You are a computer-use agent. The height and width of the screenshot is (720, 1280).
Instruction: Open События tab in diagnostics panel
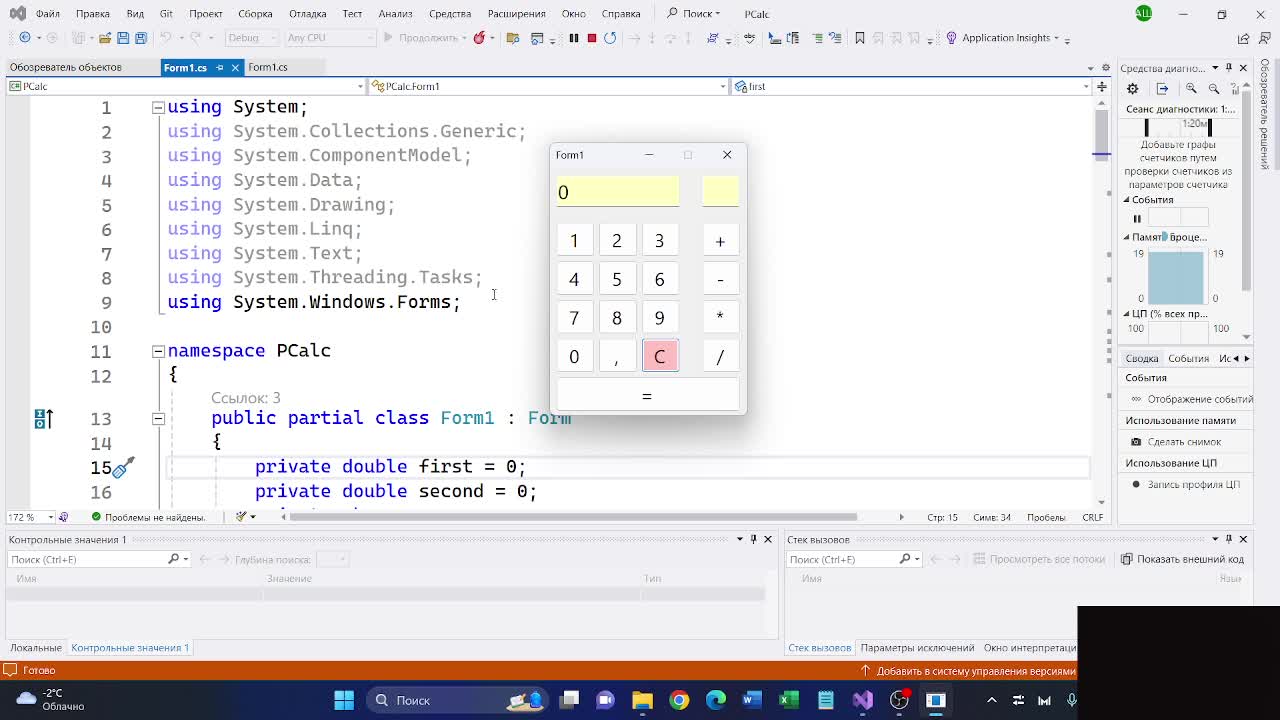tap(1189, 358)
